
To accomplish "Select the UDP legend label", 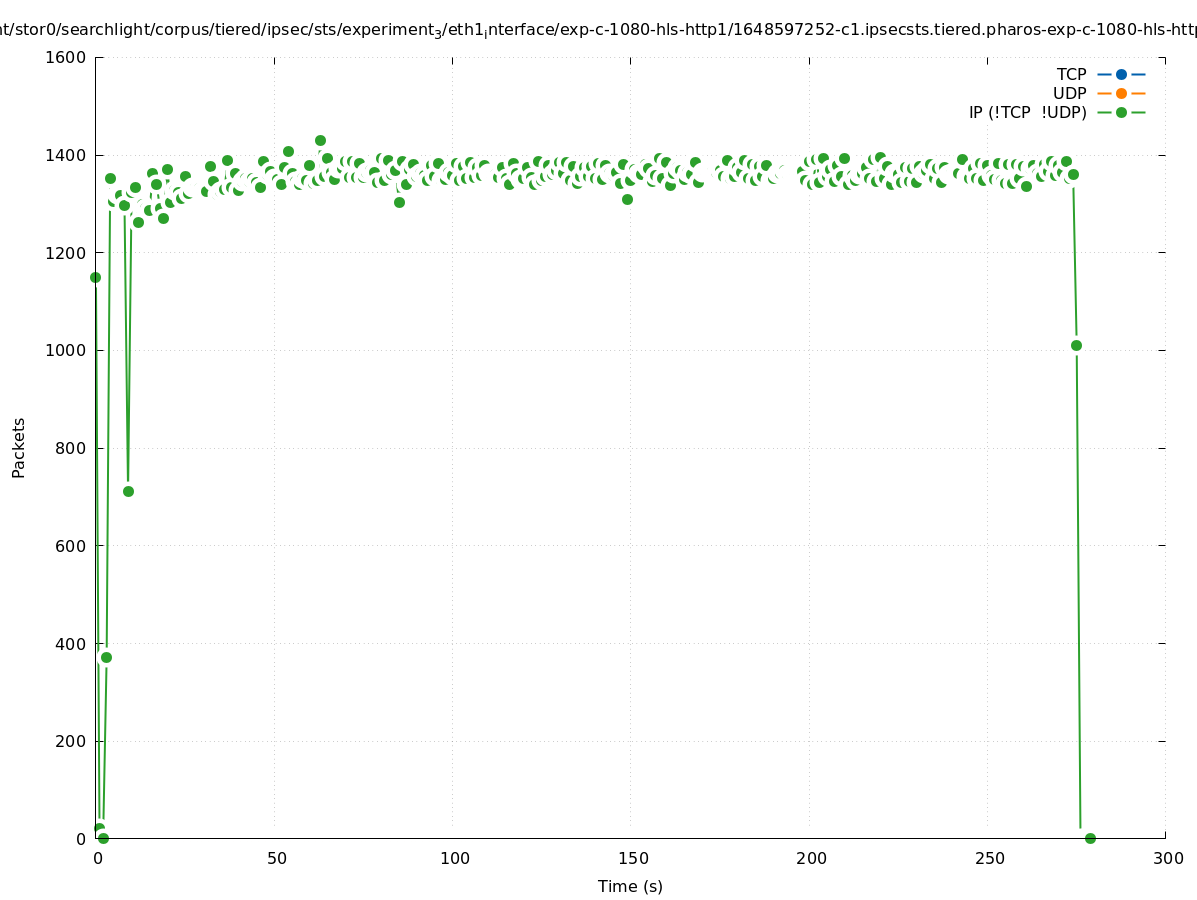I will 1069,93.
